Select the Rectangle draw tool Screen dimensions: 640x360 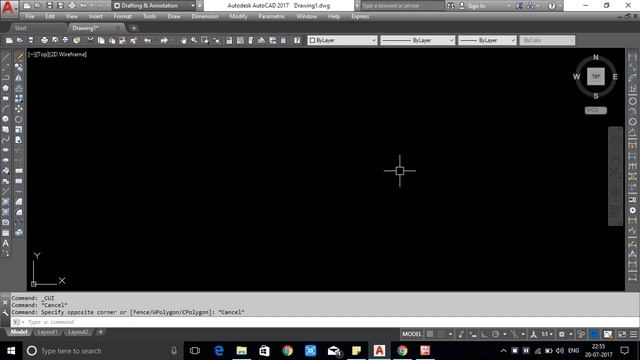coord(5,98)
